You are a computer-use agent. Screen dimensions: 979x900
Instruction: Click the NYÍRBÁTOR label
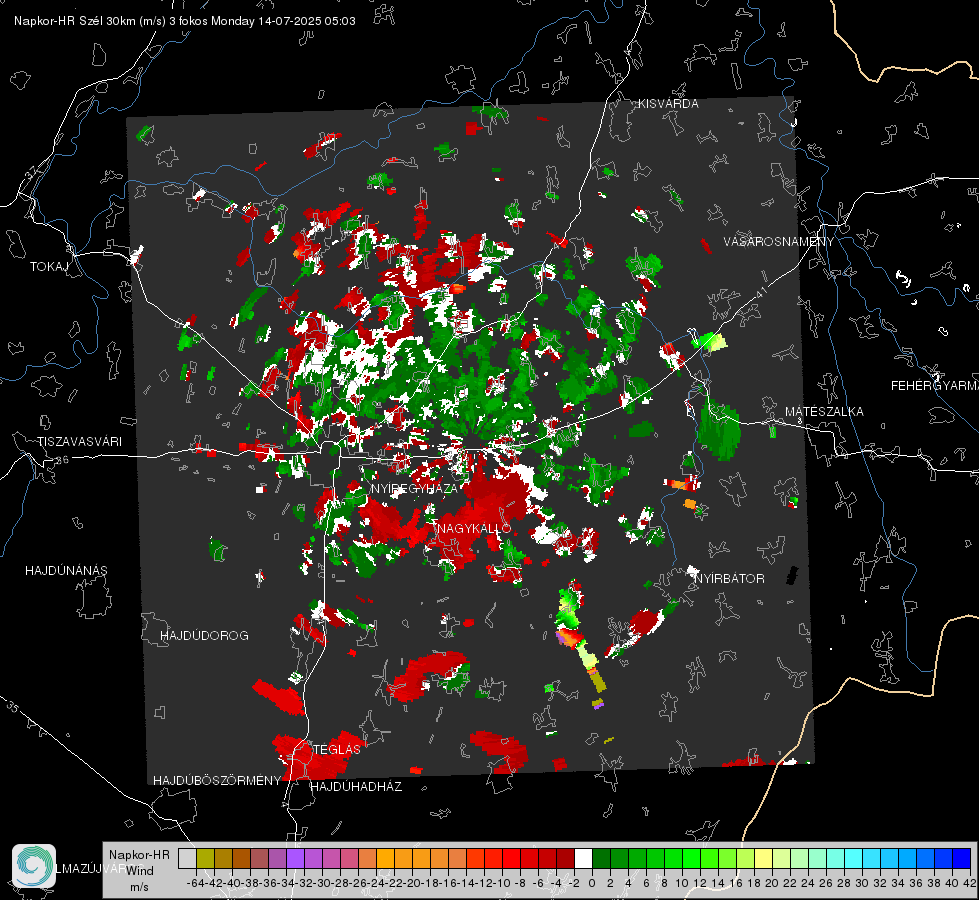[x=729, y=579]
